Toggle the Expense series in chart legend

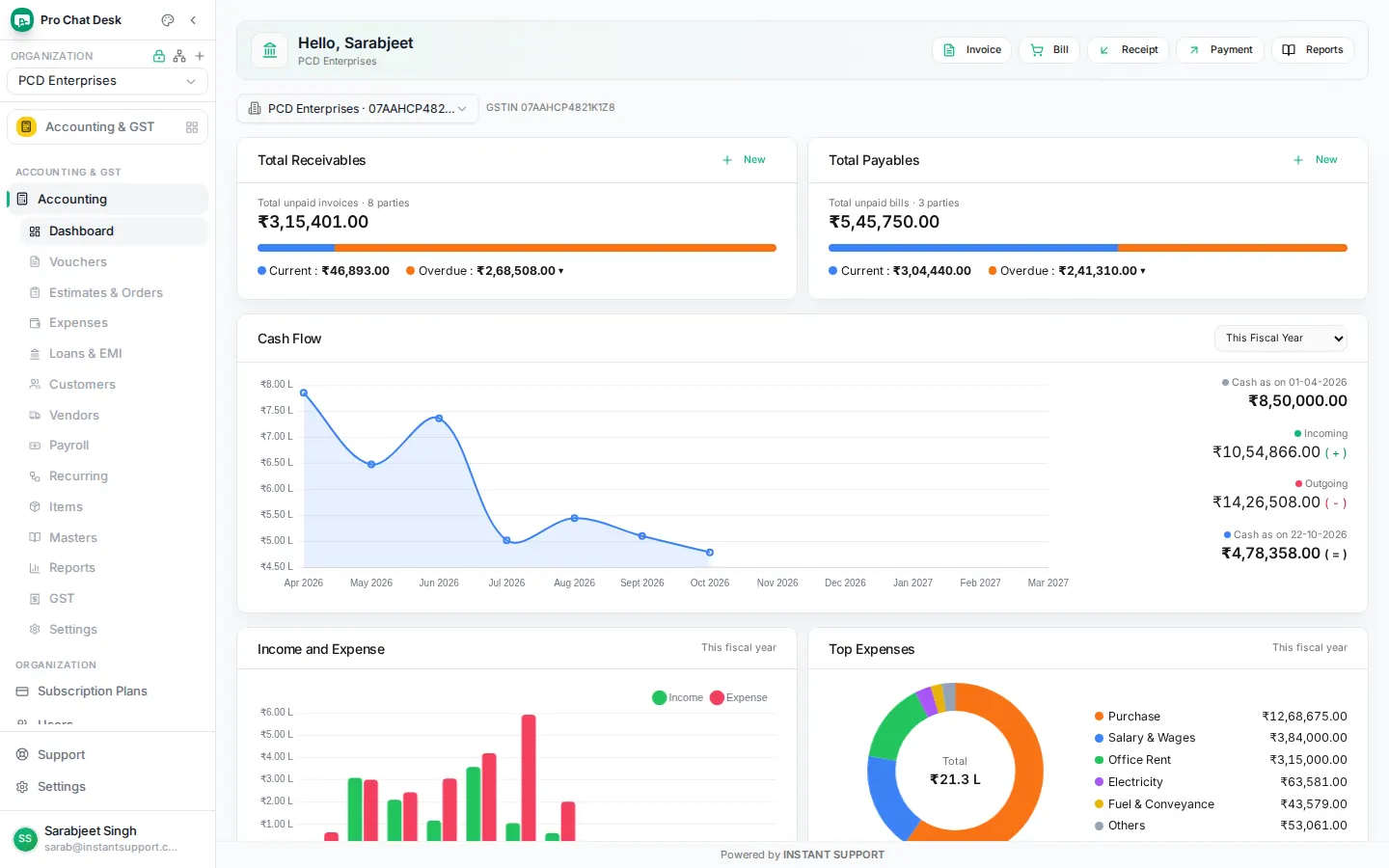click(739, 697)
